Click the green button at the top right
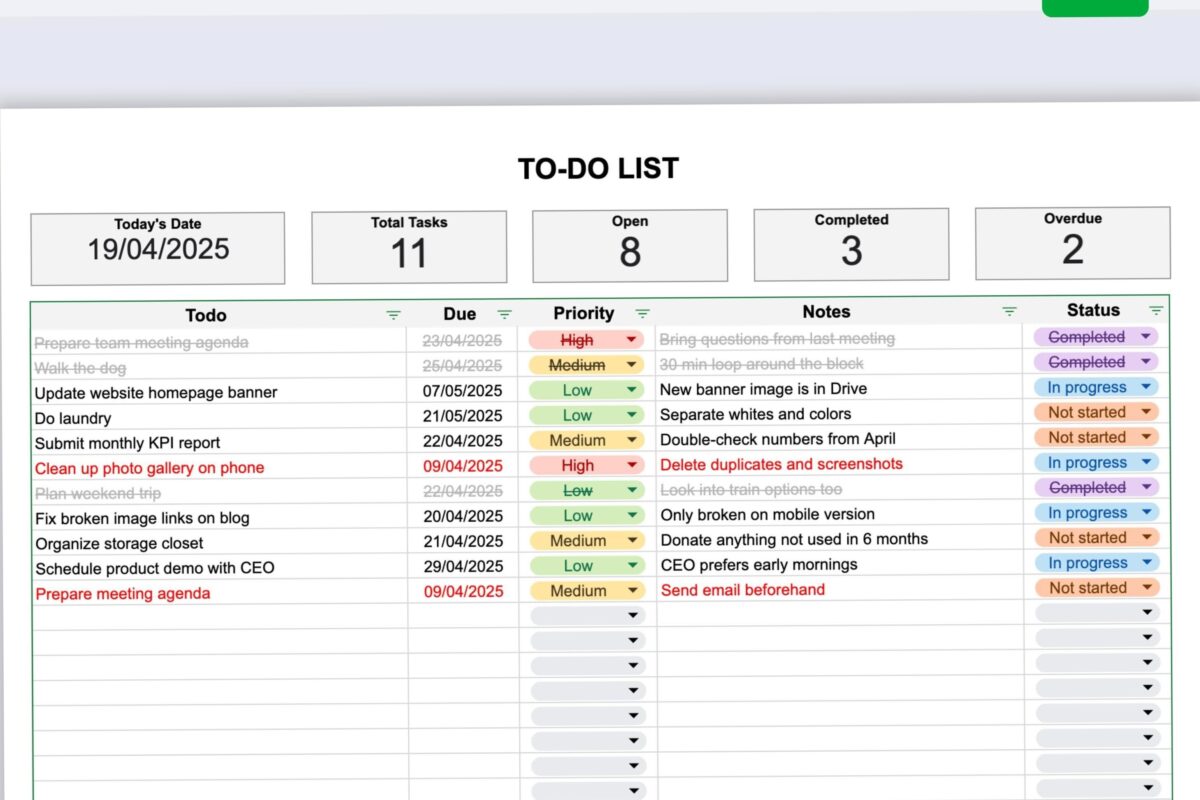1200x800 pixels. point(1094,6)
